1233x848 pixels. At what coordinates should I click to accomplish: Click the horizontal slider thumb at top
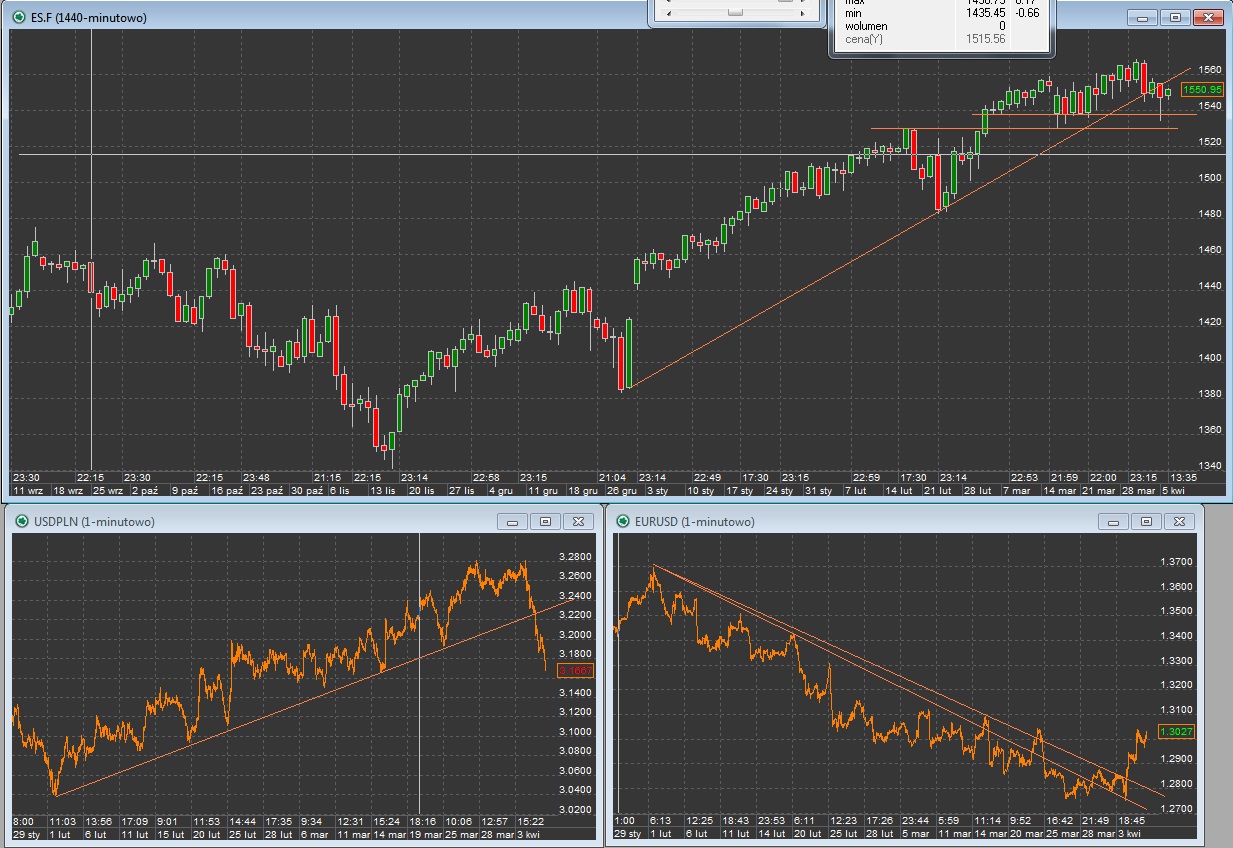[x=735, y=12]
